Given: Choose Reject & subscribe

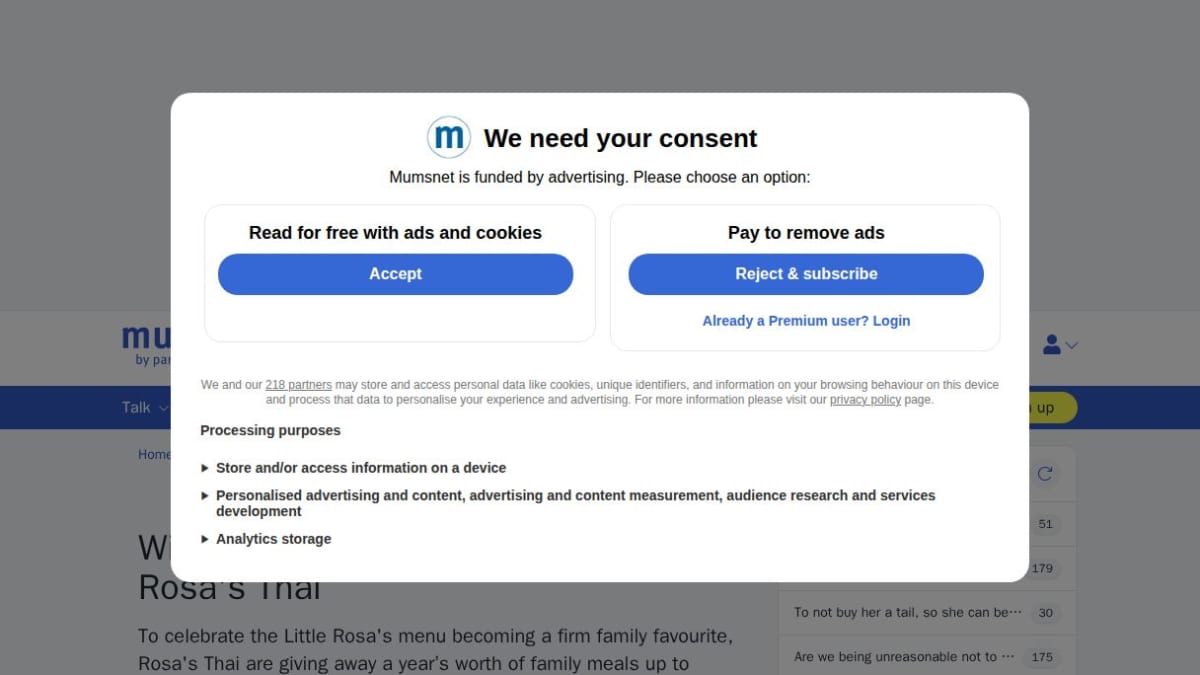Looking at the screenshot, I should (x=806, y=274).
